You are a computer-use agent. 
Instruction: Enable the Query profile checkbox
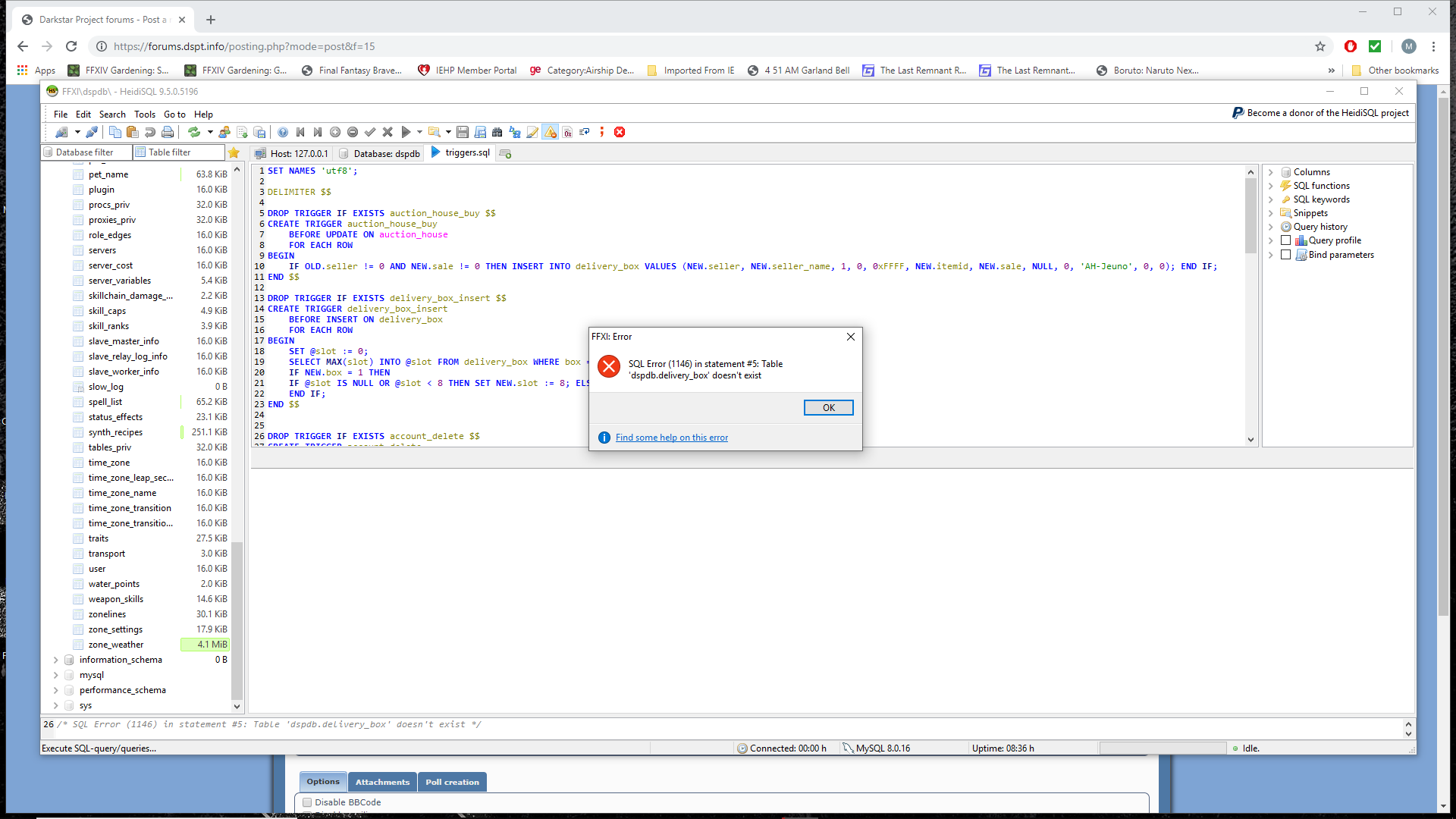click(x=1285, y=240)
